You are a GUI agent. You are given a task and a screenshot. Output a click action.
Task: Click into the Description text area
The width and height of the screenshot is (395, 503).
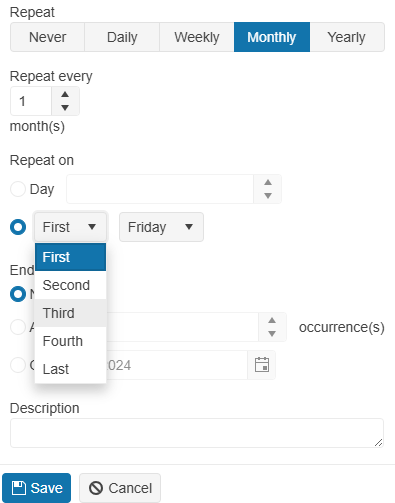coord(197,433)
